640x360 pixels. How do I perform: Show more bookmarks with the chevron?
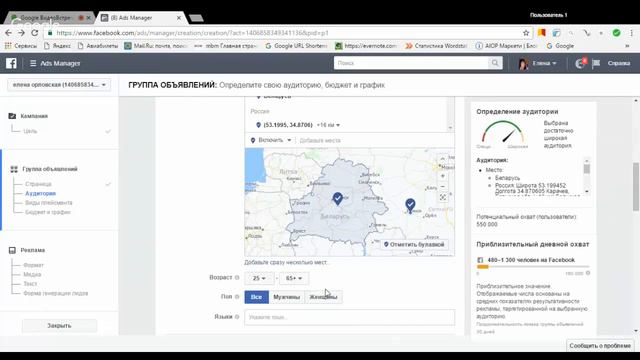tap(627, 46)
